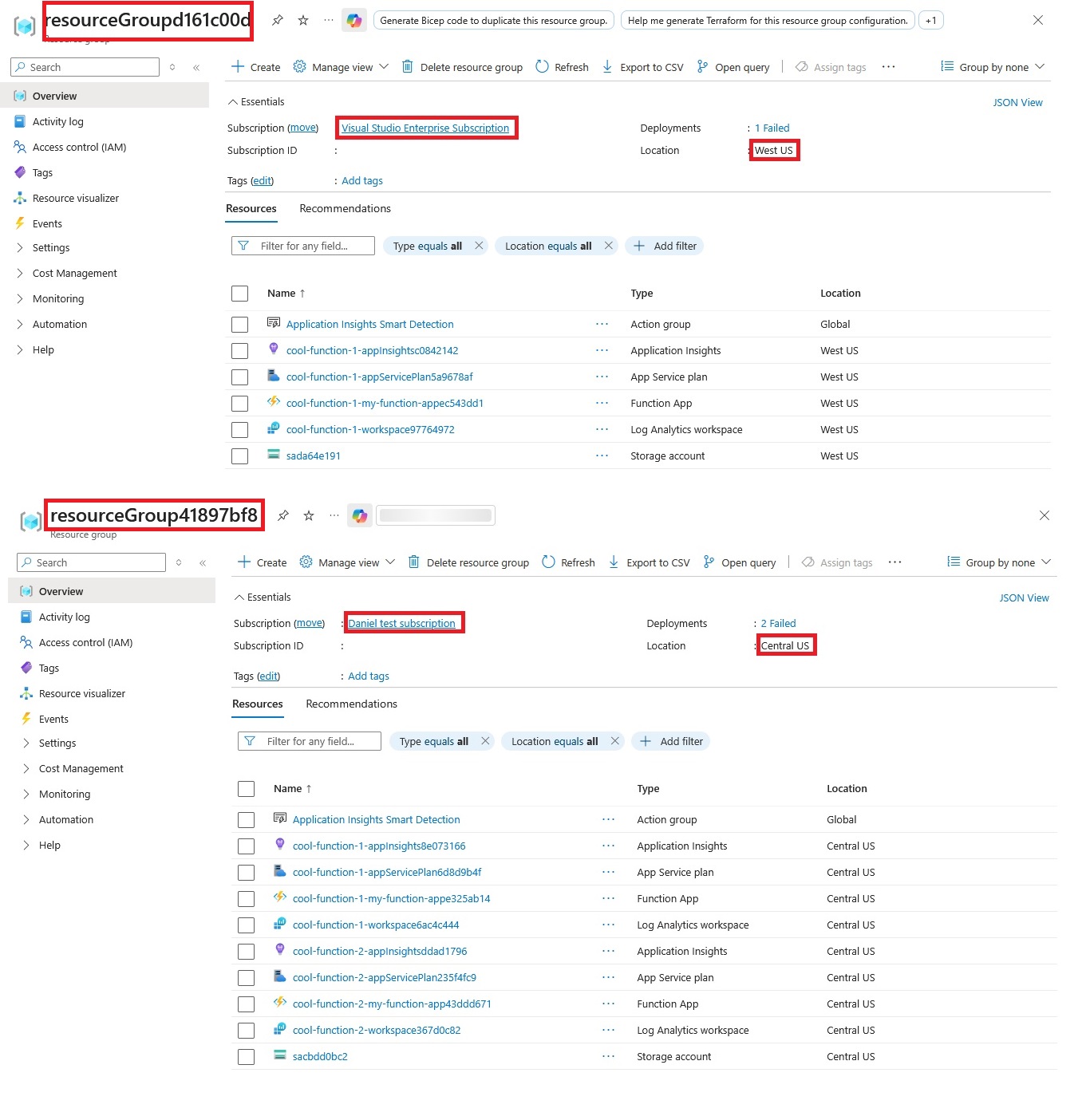
Task: Click the 1 Failed deployments link
Action: pyautogui.click(x=772, y=128)
